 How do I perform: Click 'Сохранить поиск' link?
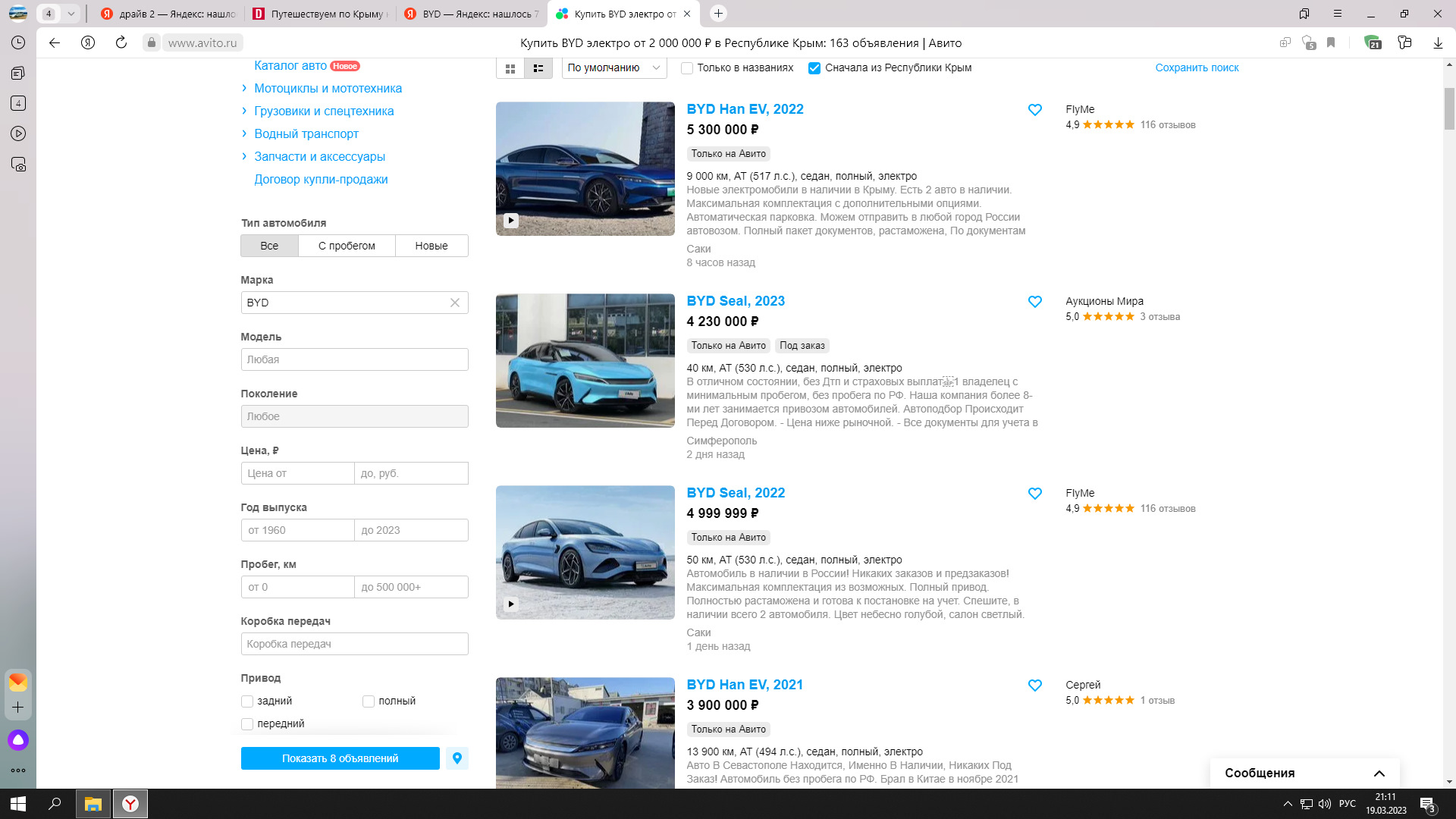pos(1197,68)
